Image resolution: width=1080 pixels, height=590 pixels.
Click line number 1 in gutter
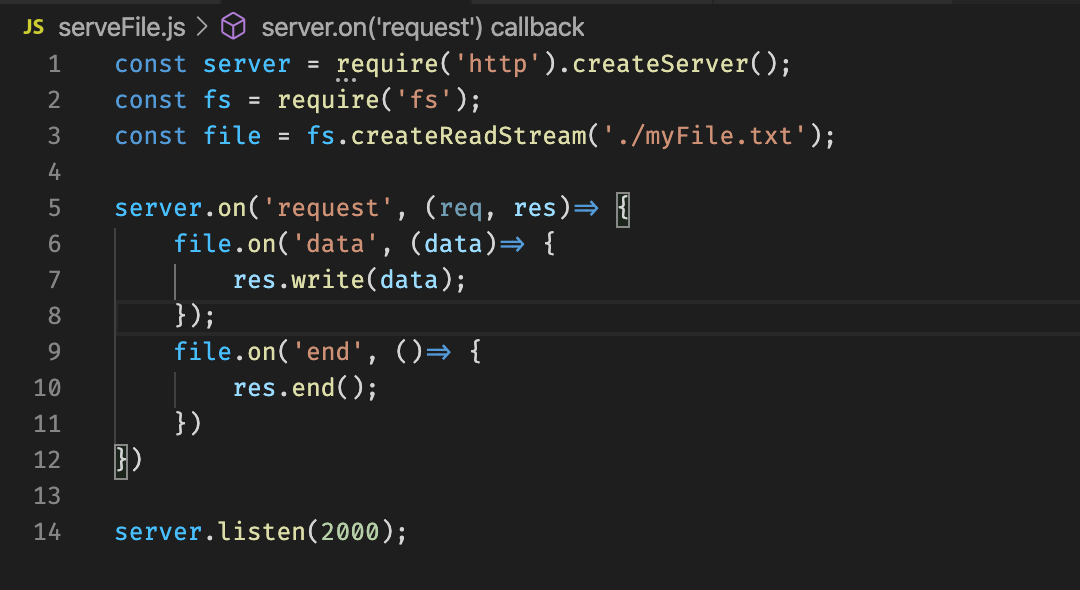tap(54, 64)
